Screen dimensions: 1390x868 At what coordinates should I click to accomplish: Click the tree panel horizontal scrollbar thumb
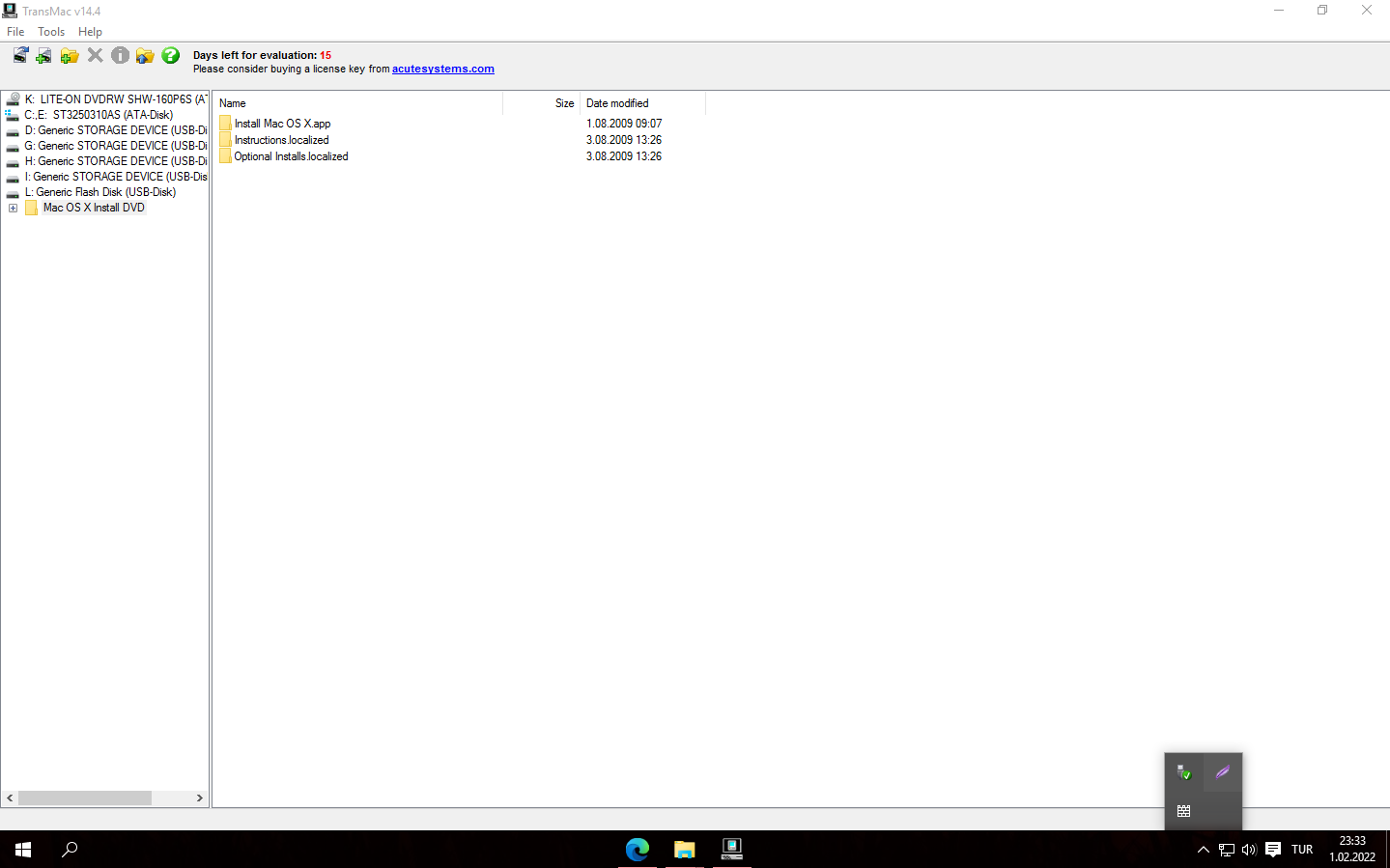pyautogui.click(x=85, y=798)
